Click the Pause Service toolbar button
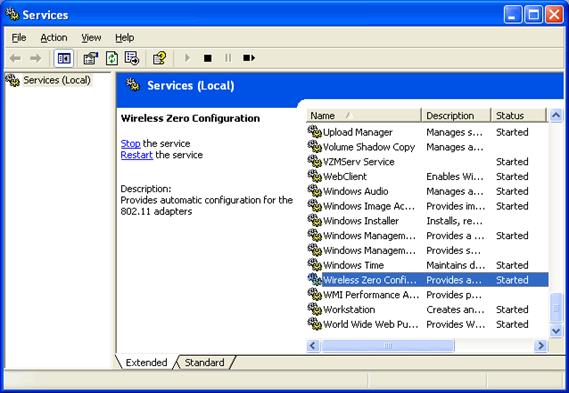The width and height of the screenshot is (569, 393). (228, 58)
